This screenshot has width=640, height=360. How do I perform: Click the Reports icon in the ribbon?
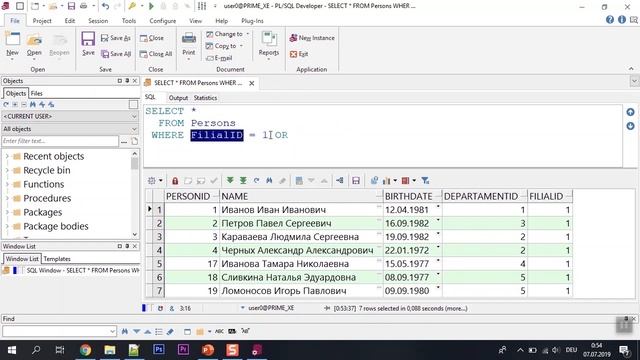269,39
